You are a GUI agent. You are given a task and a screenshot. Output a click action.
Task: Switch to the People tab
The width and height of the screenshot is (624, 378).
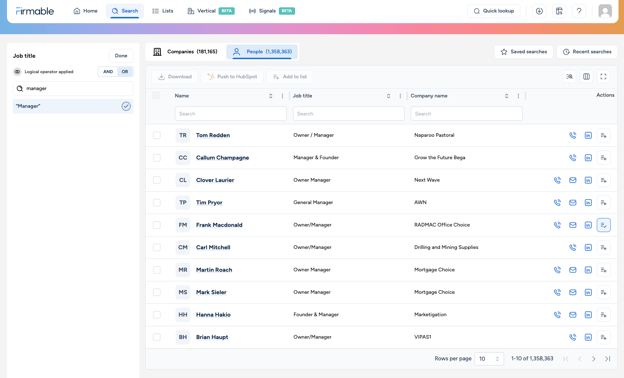click(262, 52)
